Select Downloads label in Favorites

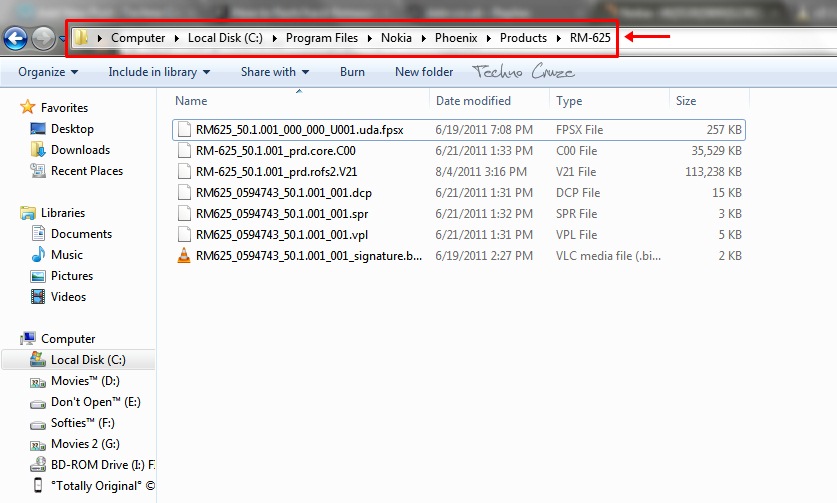tap(81, 150)
